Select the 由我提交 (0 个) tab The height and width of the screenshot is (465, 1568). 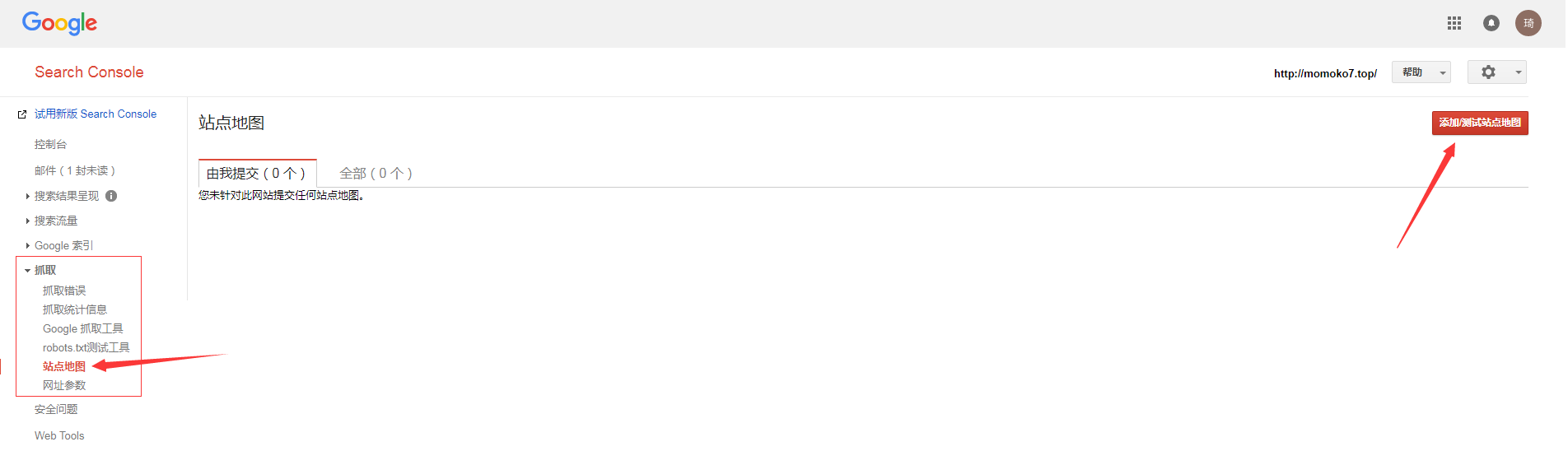coord(257,173)
